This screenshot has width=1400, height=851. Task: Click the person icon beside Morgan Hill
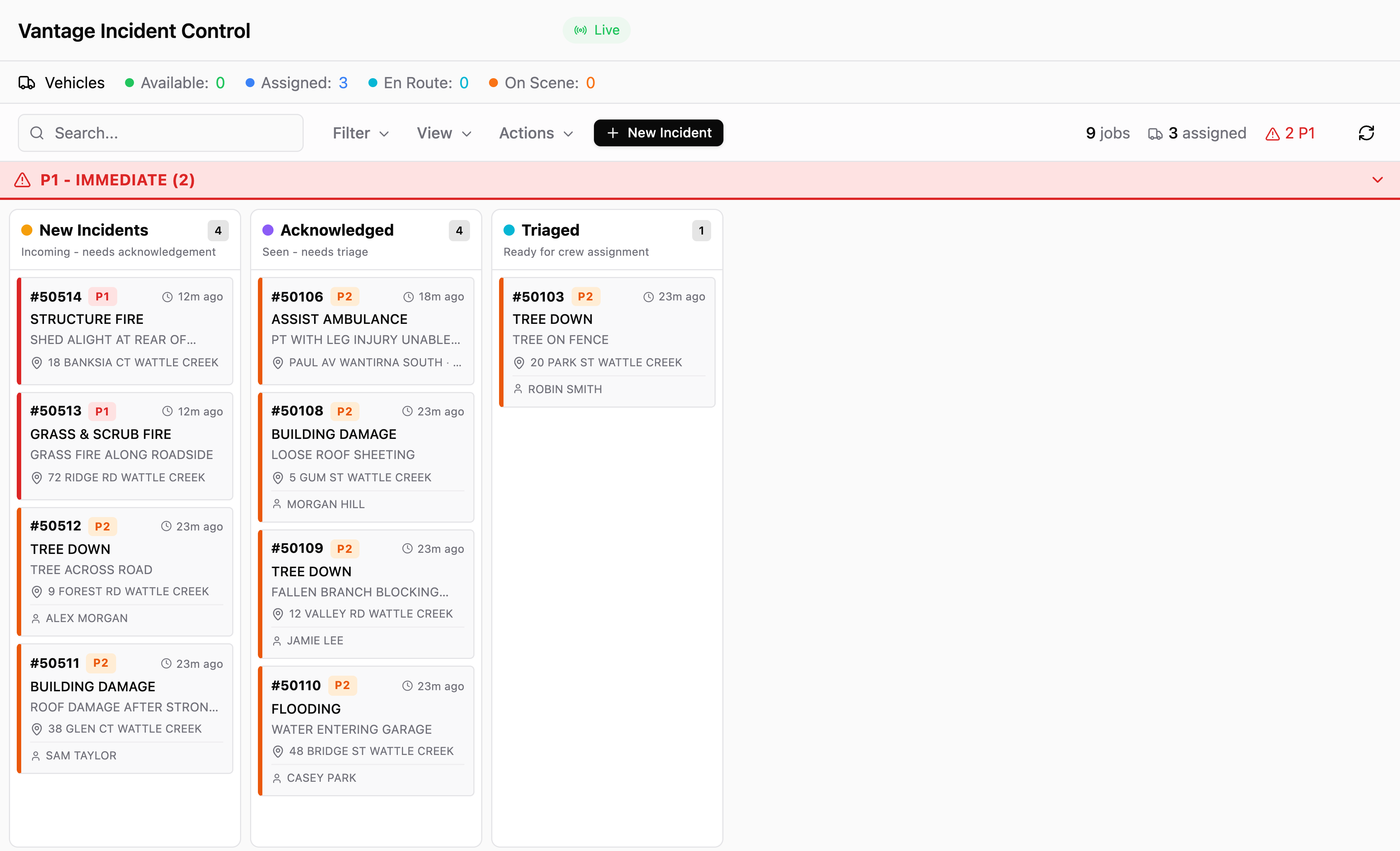(x=277, y=504)
